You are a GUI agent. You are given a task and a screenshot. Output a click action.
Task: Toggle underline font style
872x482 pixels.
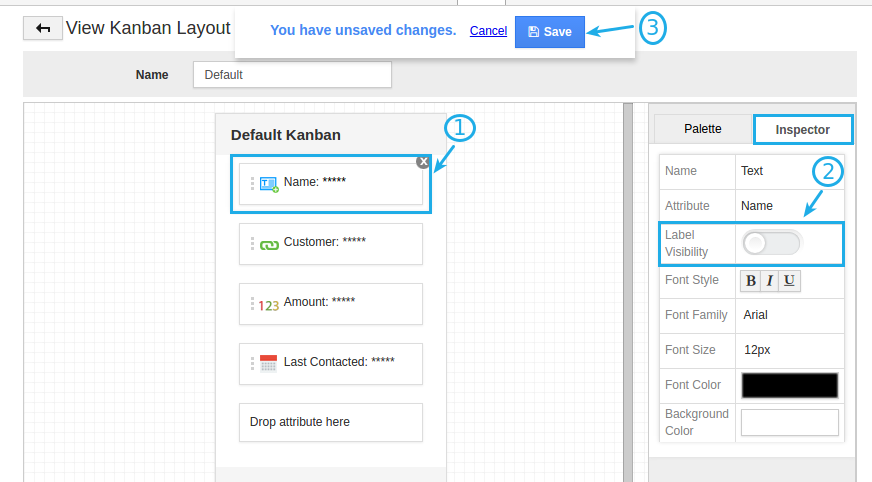pyautogui.click(x=789, y=281)
